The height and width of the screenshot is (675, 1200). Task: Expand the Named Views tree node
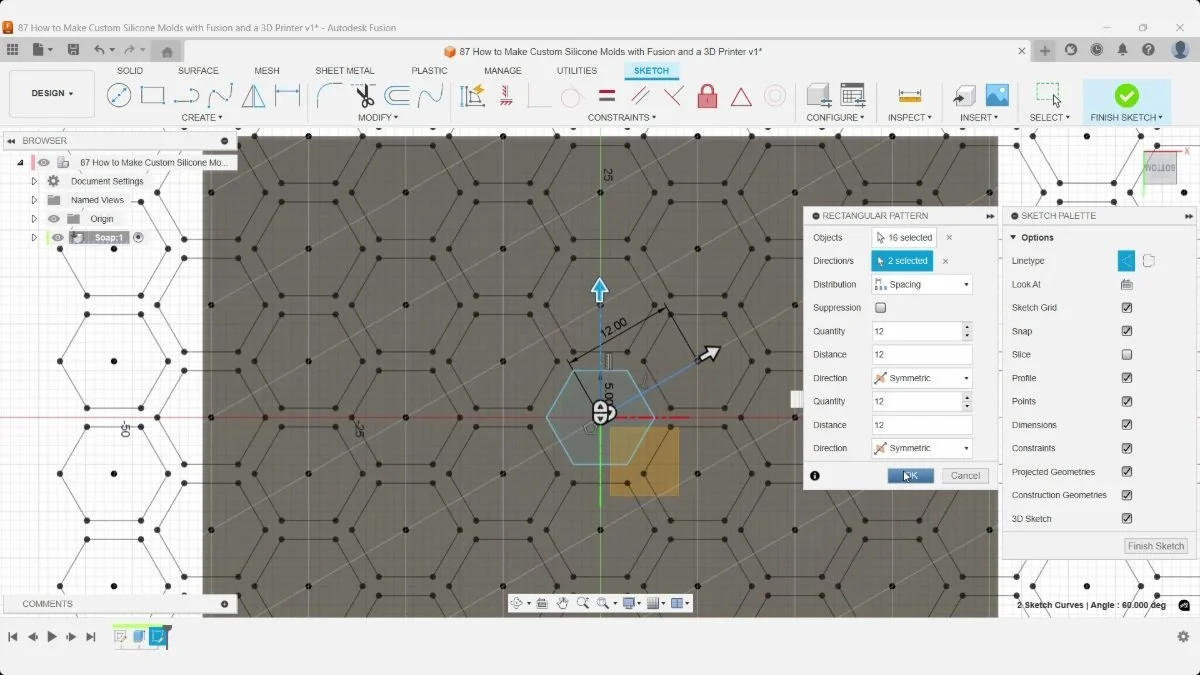[x=34, y=200]
